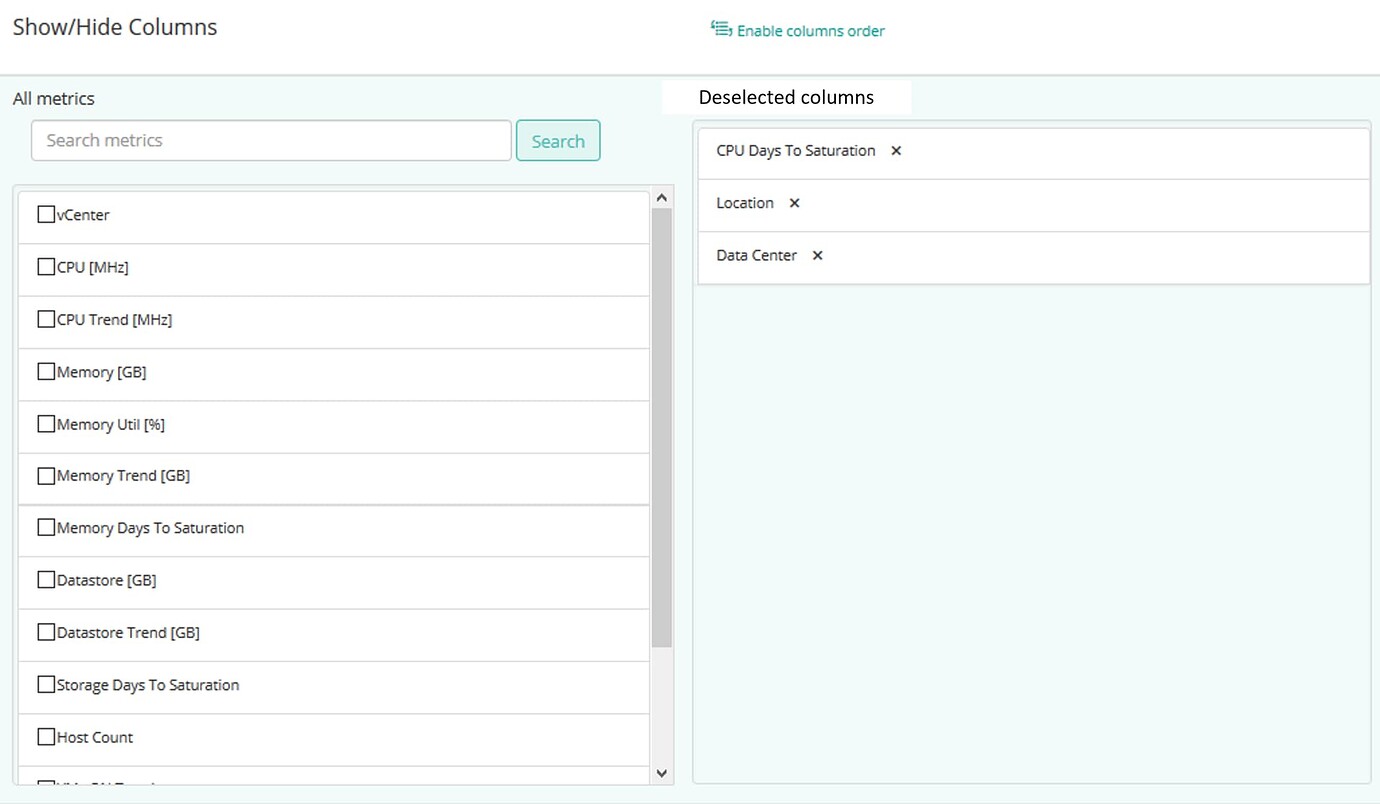The width and height of the screenshot is (1380, 804).
Task: Remove CPU Days To Saturation from deselected columns
Action: [895, 151]
